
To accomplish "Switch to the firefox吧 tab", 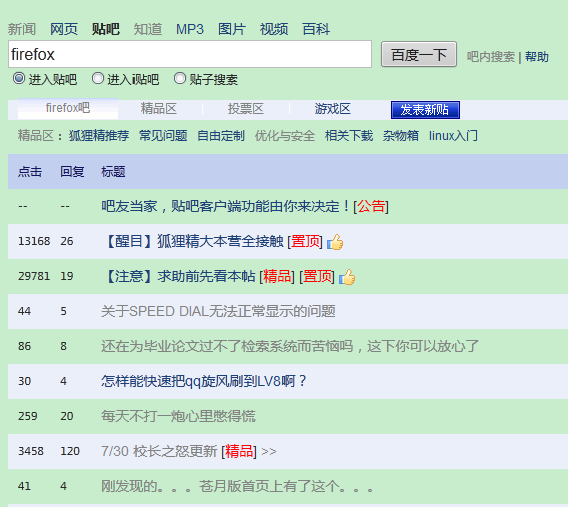I will (68, 108).
